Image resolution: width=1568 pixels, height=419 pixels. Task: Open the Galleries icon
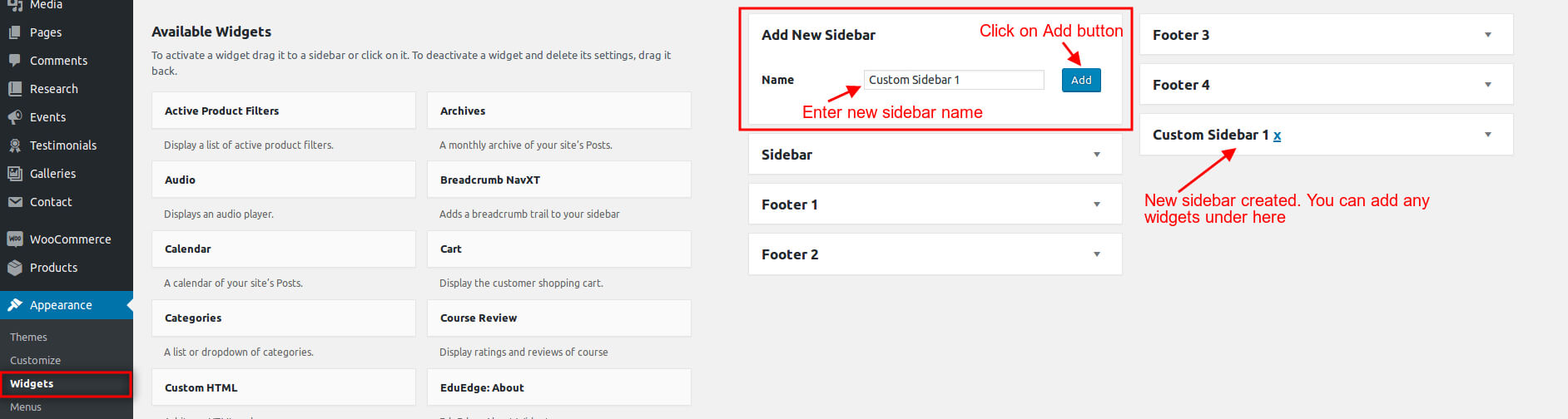coord(14,174)
